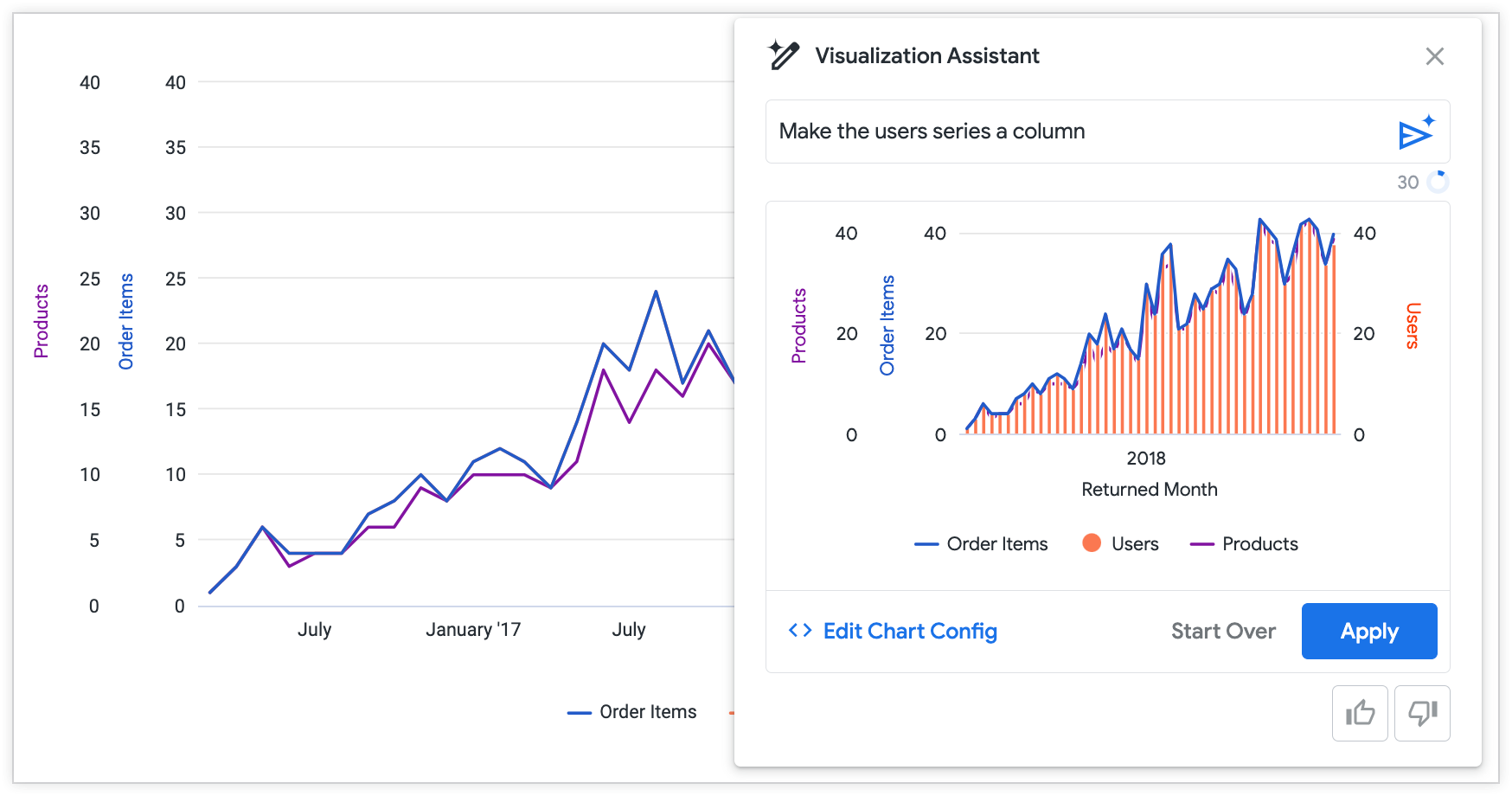The height and width of the screenshot is (796, 1512).
Task: Click the 30 character countdown indicator
Action: click(x=1407, y=182)
